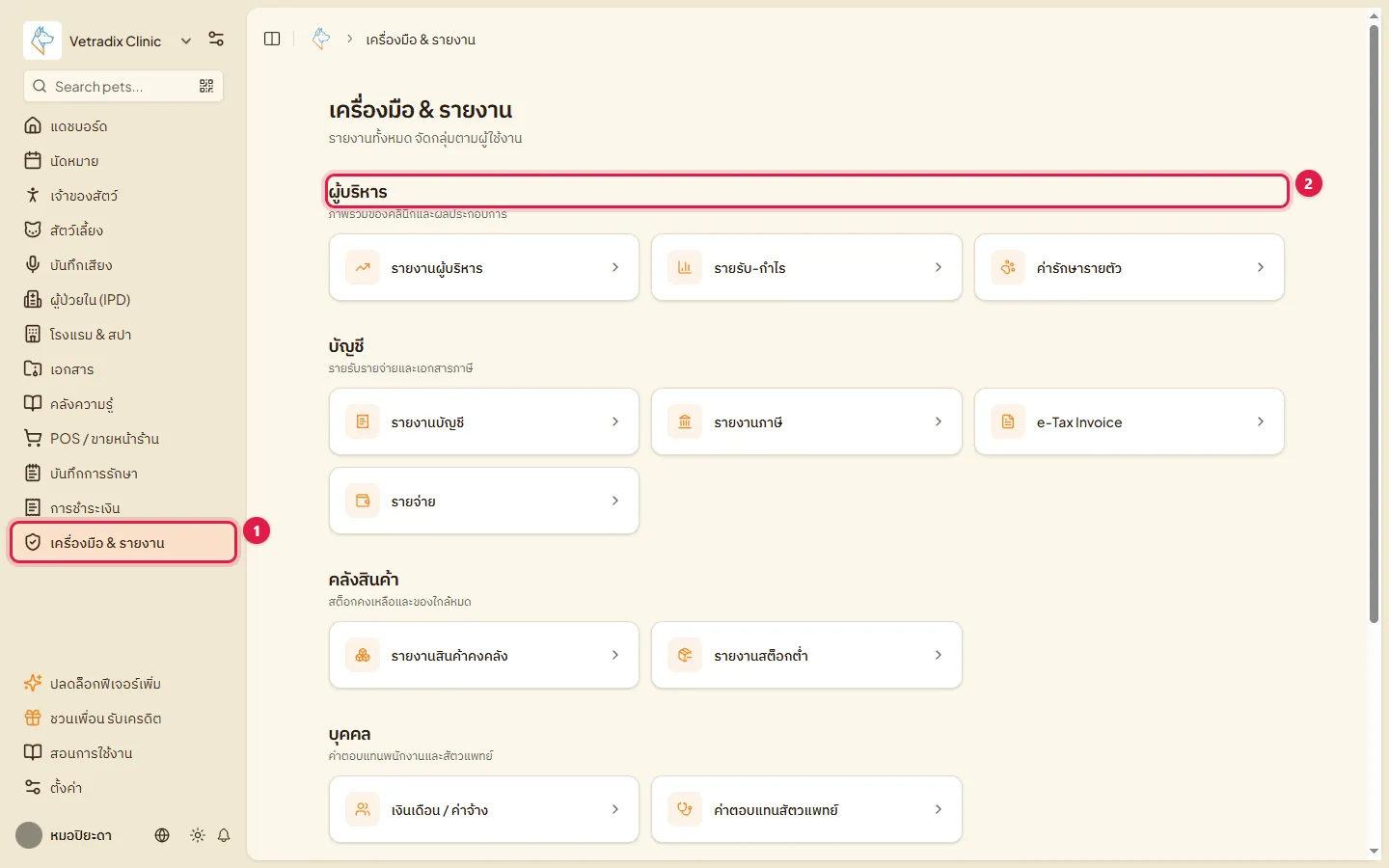Expand the Vetradix Clinic dropdown chevron

(186, 41)
